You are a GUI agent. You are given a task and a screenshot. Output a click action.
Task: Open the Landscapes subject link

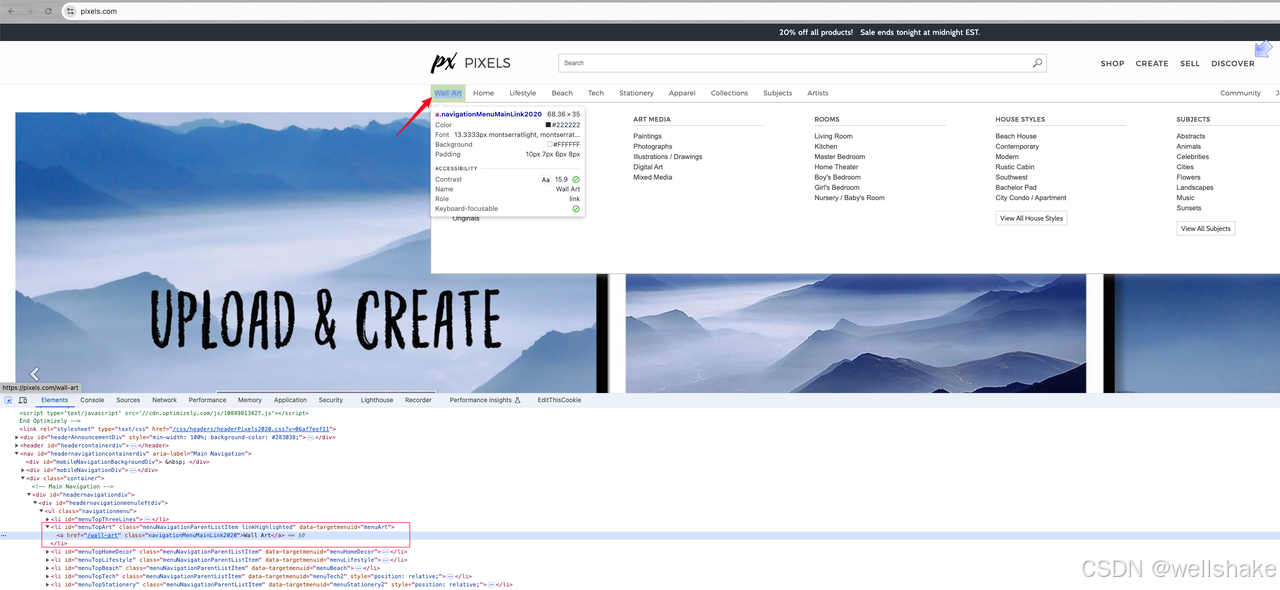pos(1195,187)
